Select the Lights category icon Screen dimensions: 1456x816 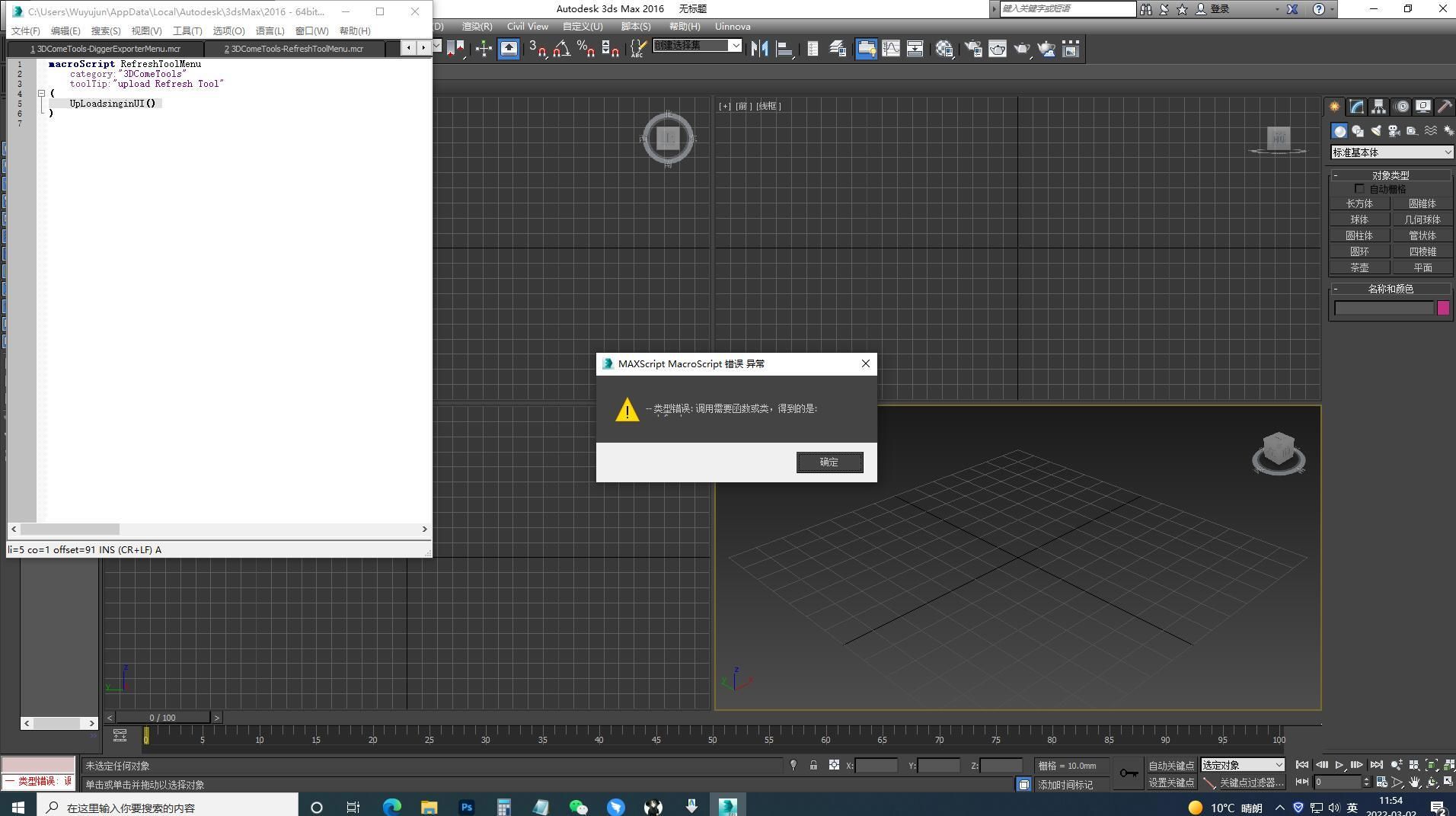tap(1376, 131)
